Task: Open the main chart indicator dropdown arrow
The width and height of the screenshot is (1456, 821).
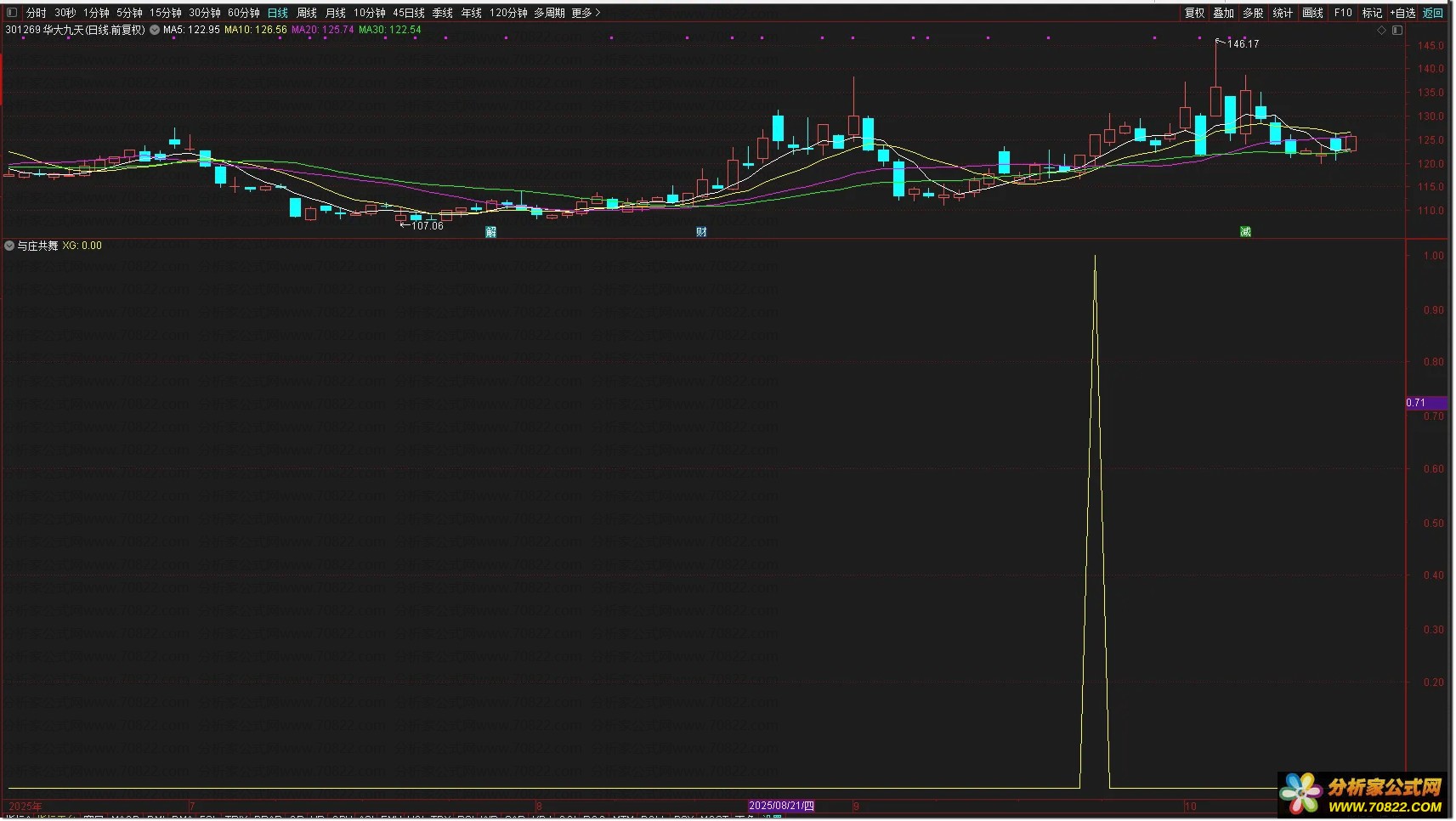Action: (155, 30)
